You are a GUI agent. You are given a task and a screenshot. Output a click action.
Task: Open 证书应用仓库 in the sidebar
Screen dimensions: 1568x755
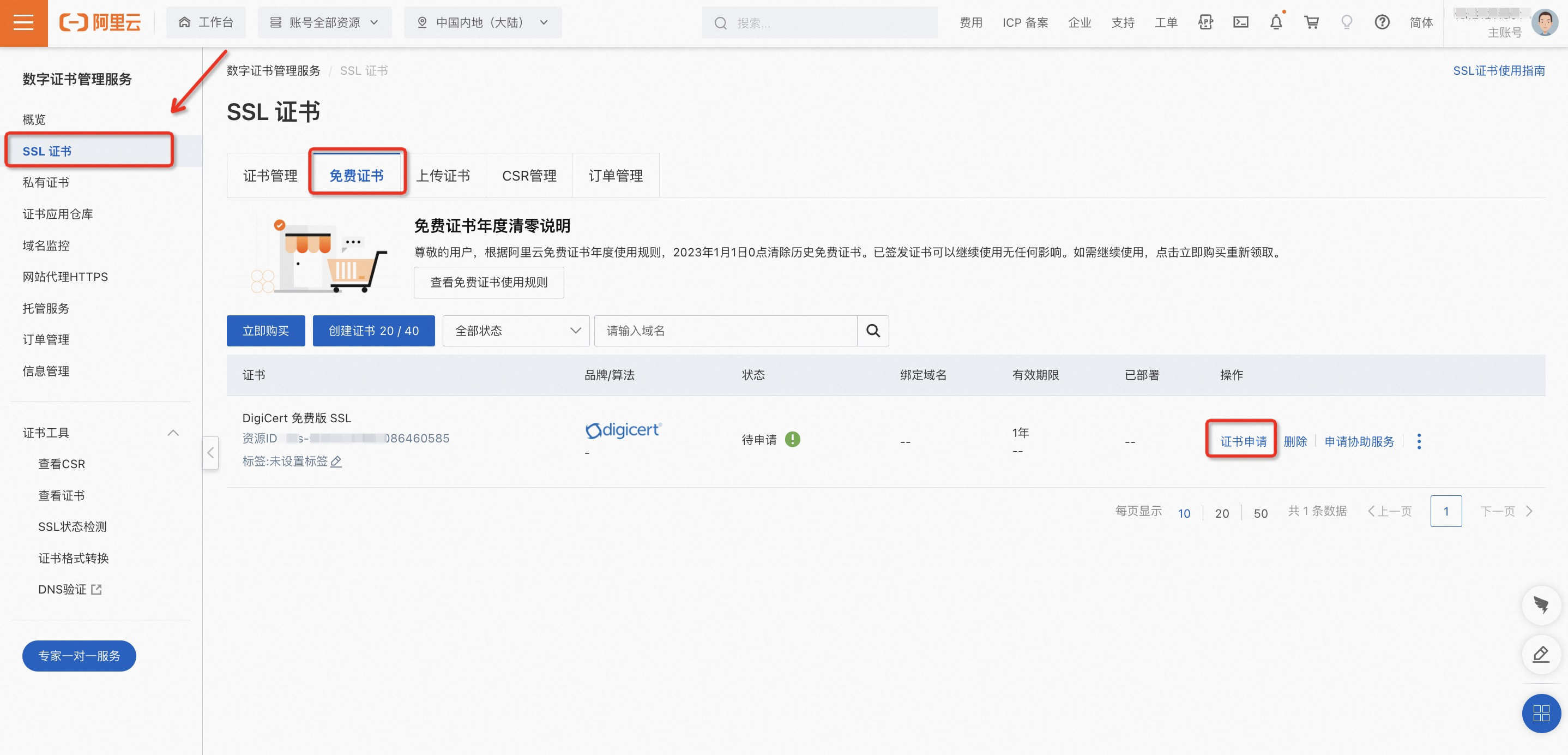pos(58,214)
